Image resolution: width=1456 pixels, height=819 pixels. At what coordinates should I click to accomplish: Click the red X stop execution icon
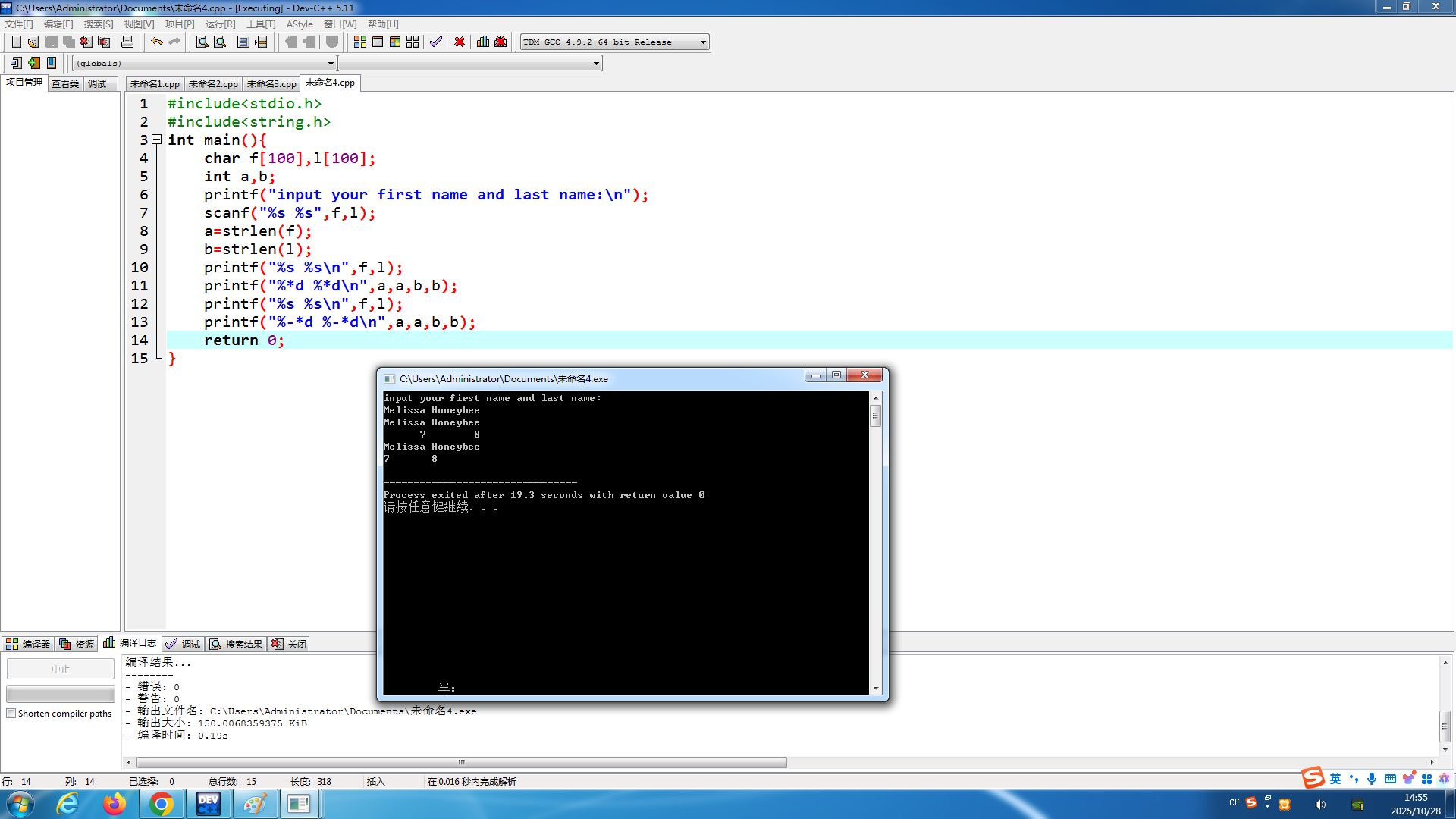coord(460,42)
